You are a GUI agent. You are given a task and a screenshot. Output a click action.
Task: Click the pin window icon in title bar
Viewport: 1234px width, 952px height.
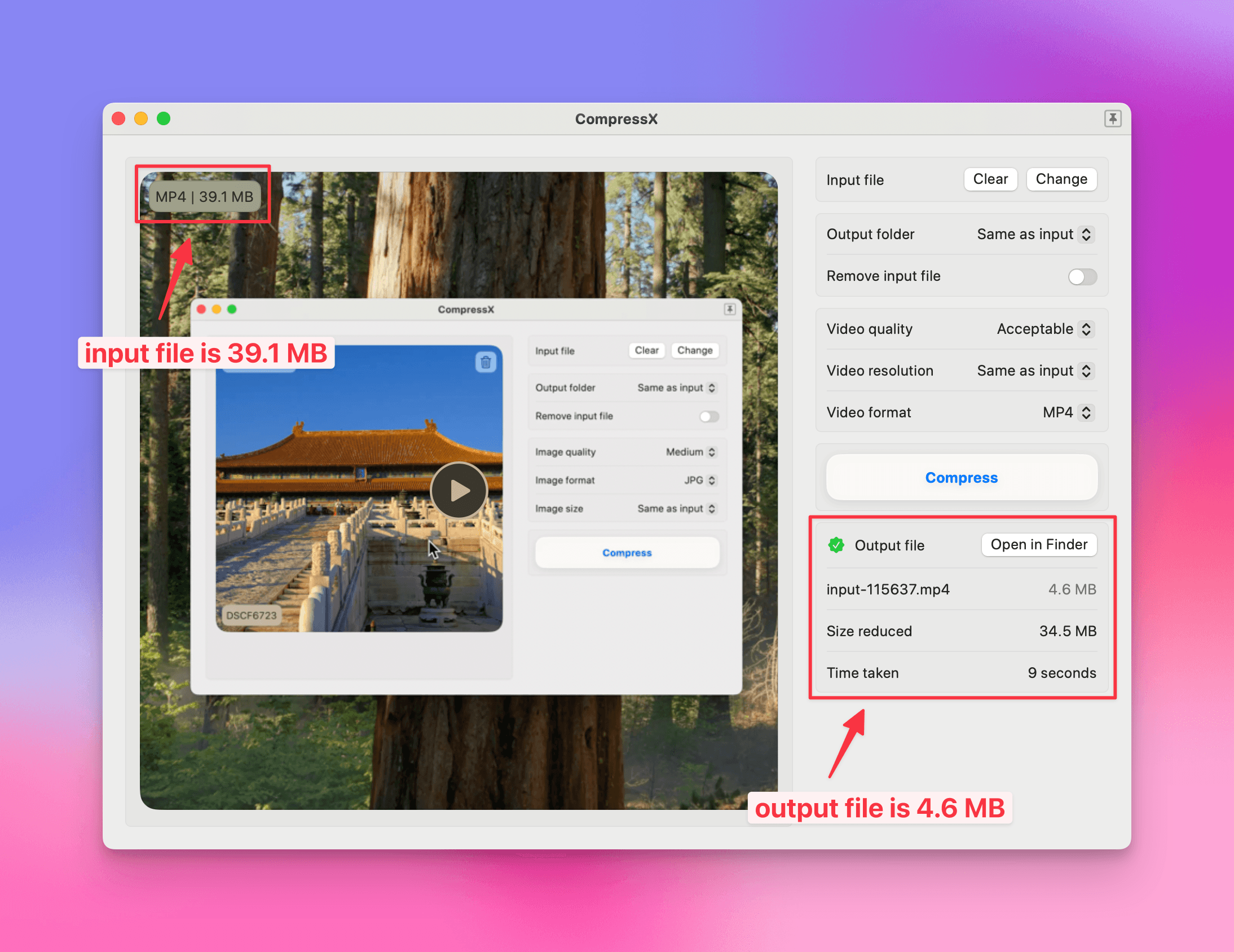coord(1112,118)
